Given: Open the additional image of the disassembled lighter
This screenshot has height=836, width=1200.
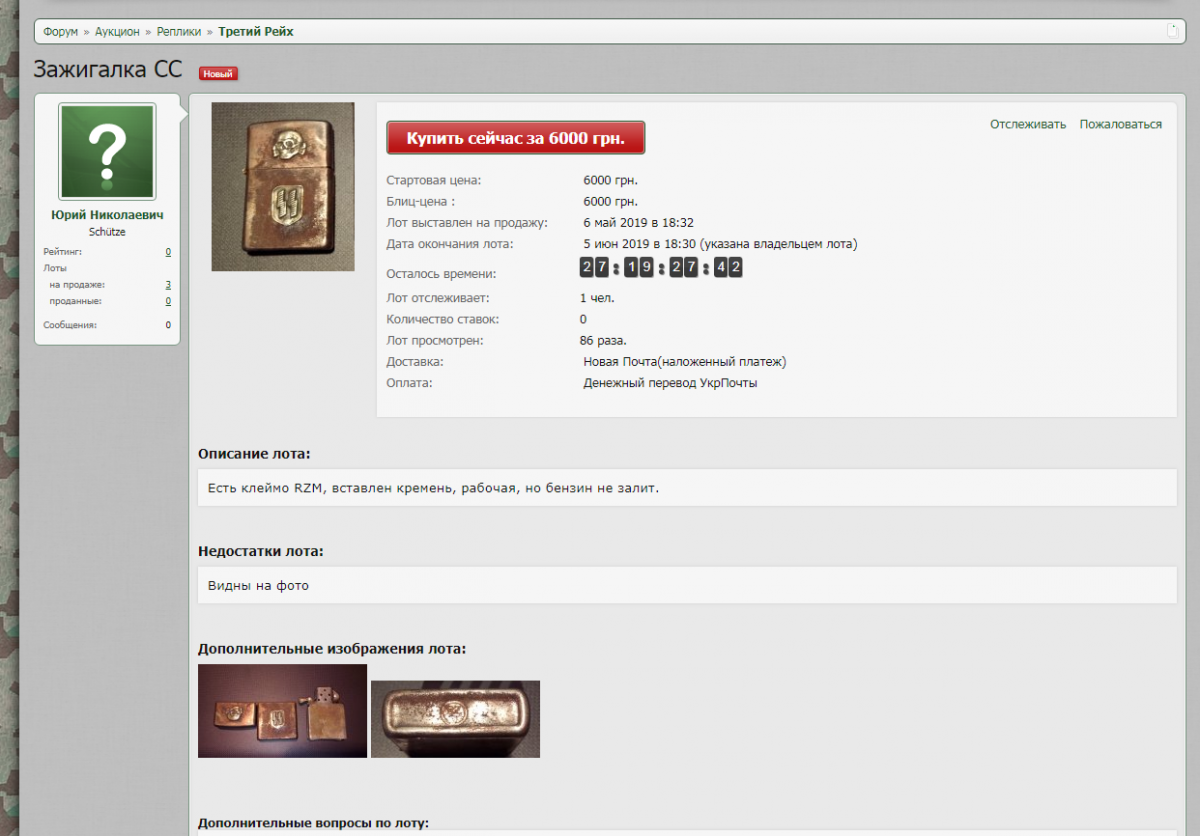Looking at the screenshot, I should click(282, 711).
